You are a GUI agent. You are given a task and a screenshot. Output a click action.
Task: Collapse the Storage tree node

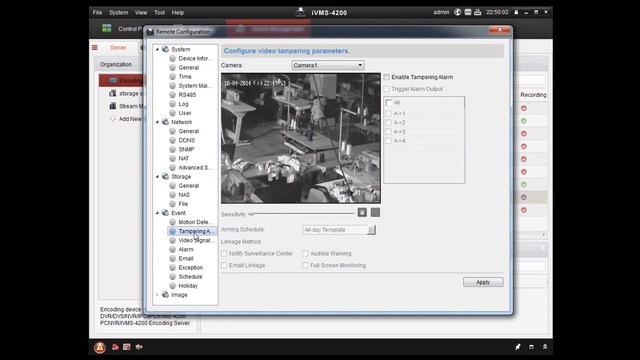(x=158, y=177)
